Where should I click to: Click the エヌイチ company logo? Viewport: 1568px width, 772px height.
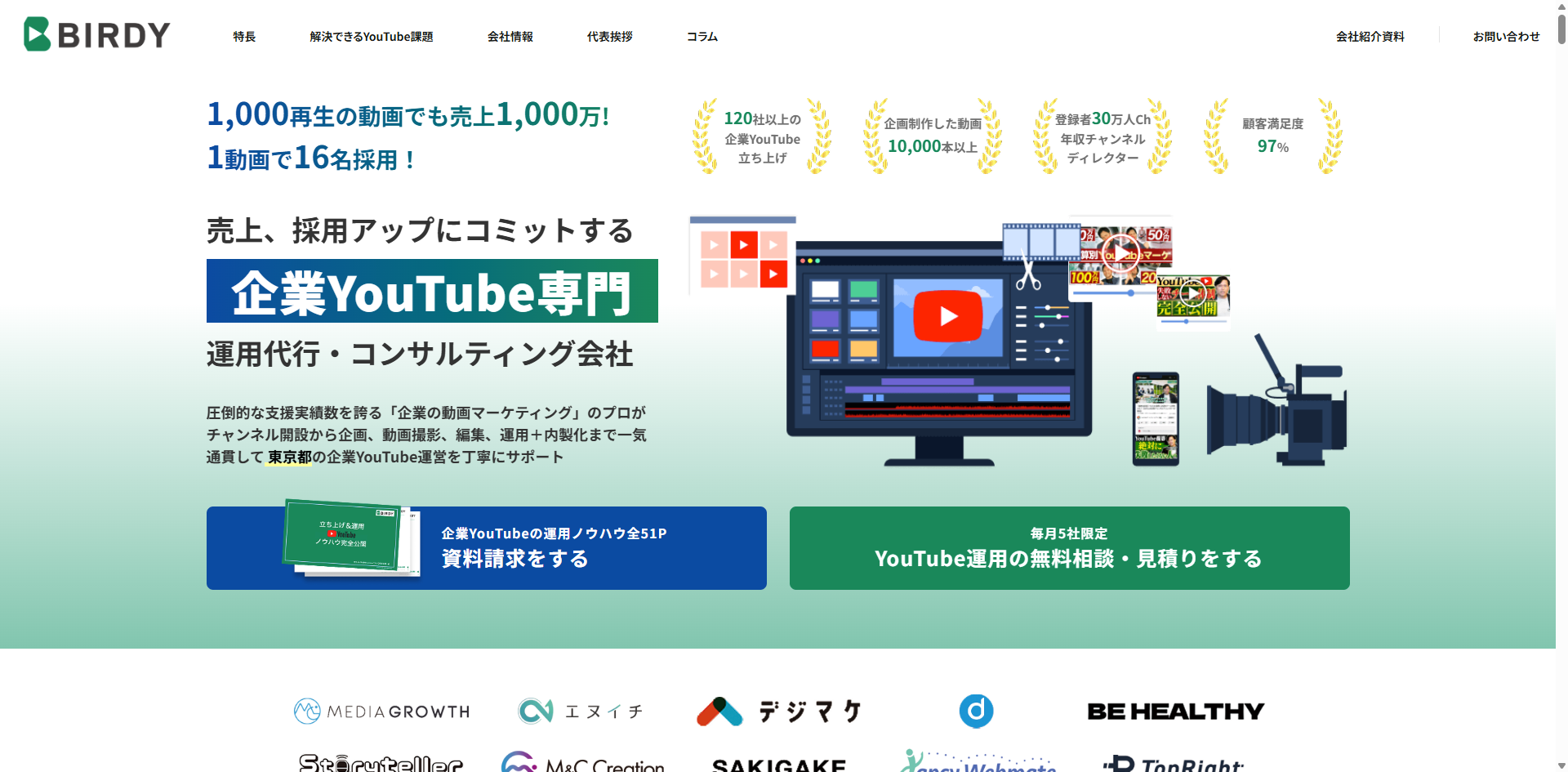(581, 712)
